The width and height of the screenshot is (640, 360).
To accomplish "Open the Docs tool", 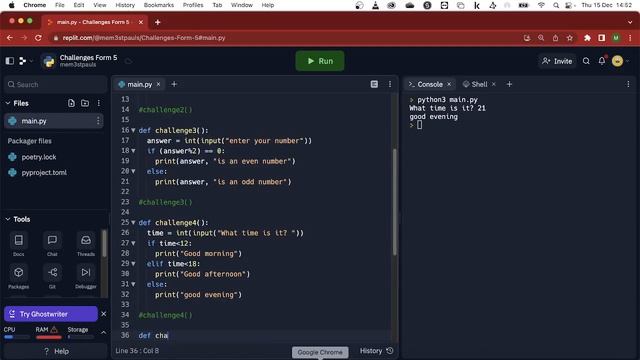I will click(19, 244).
